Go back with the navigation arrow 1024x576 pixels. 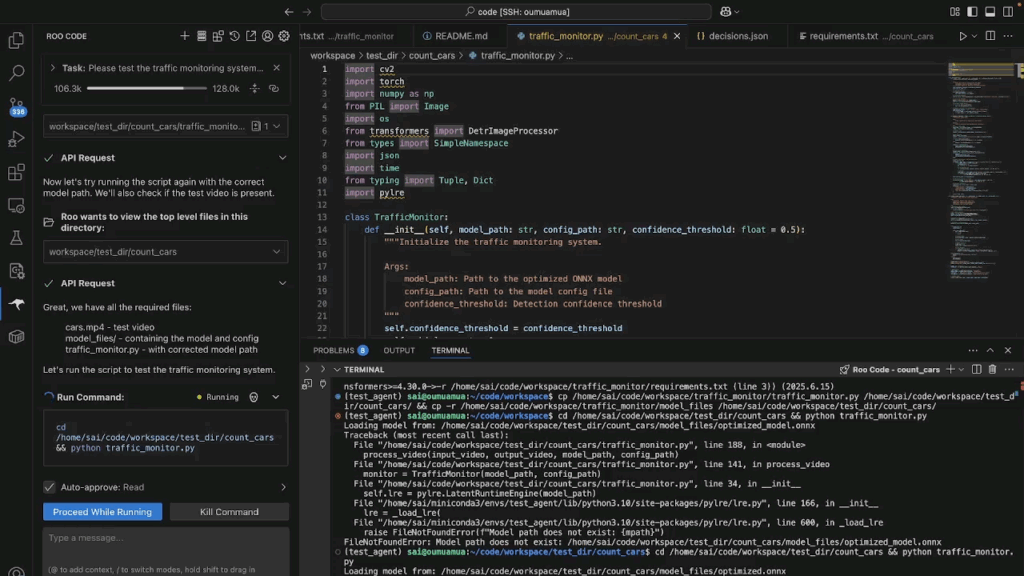(289, 12)
